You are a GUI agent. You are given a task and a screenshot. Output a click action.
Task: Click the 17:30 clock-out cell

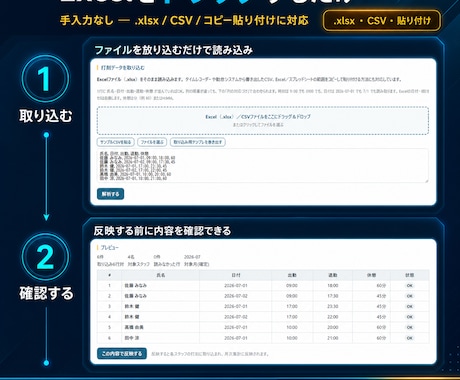[x=333, y=296]
